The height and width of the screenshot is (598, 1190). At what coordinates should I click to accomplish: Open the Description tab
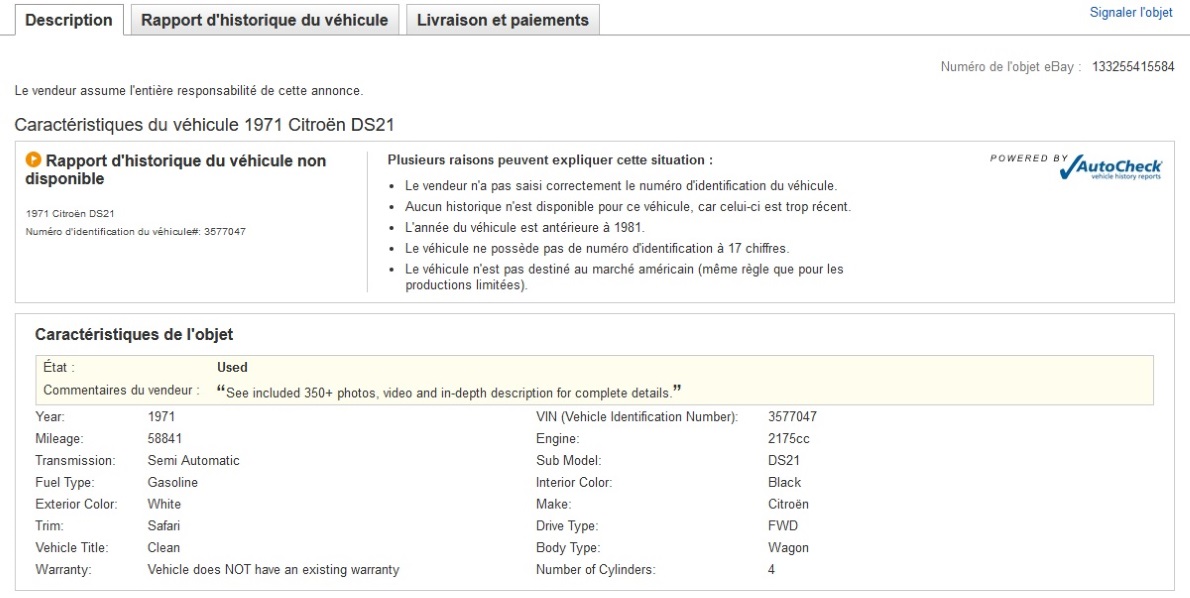pyautogui.click(x=69, y=20)
